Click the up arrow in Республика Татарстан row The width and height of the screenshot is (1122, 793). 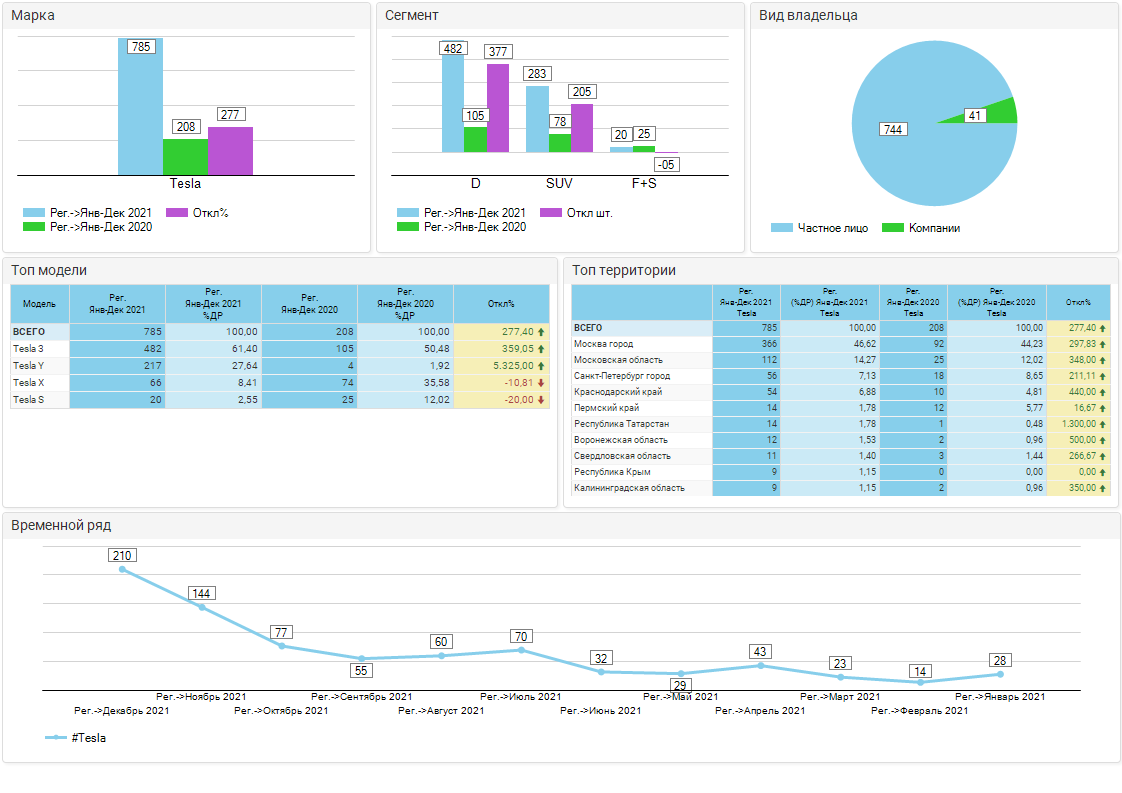(x=1103, y=424)
